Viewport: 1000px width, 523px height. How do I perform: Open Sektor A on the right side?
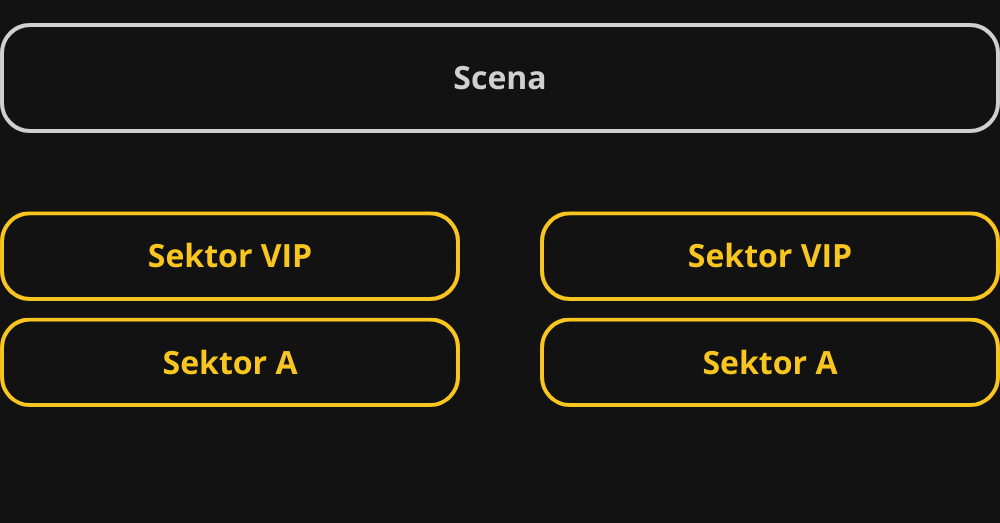click(770, 362)
